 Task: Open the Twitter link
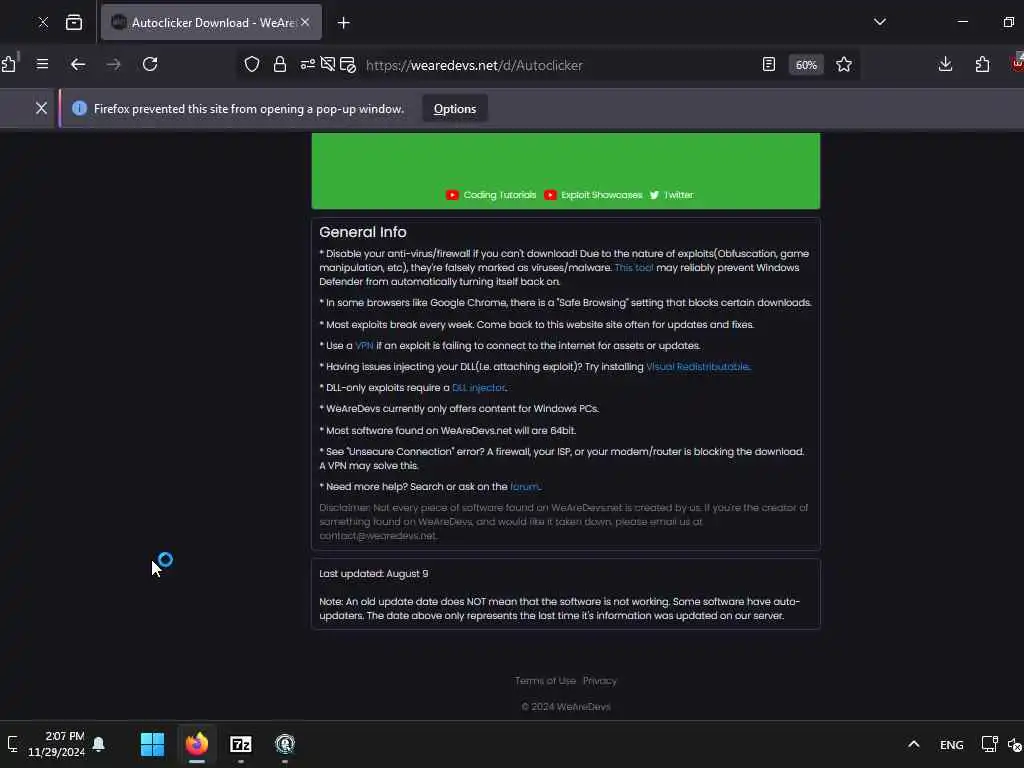(x=671, y=195)
